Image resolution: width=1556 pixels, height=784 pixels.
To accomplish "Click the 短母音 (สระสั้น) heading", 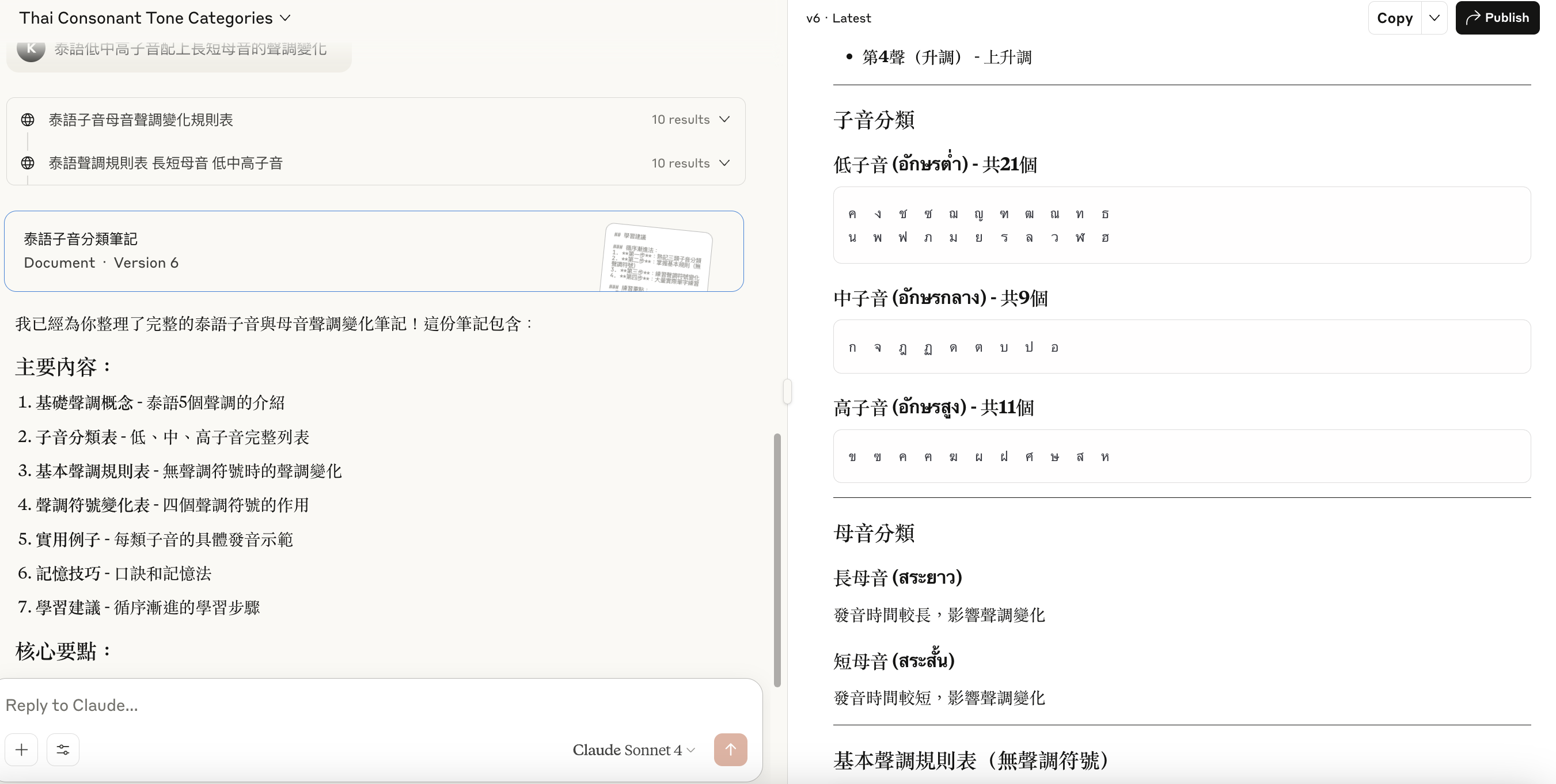I will click(x=894, y=660).
